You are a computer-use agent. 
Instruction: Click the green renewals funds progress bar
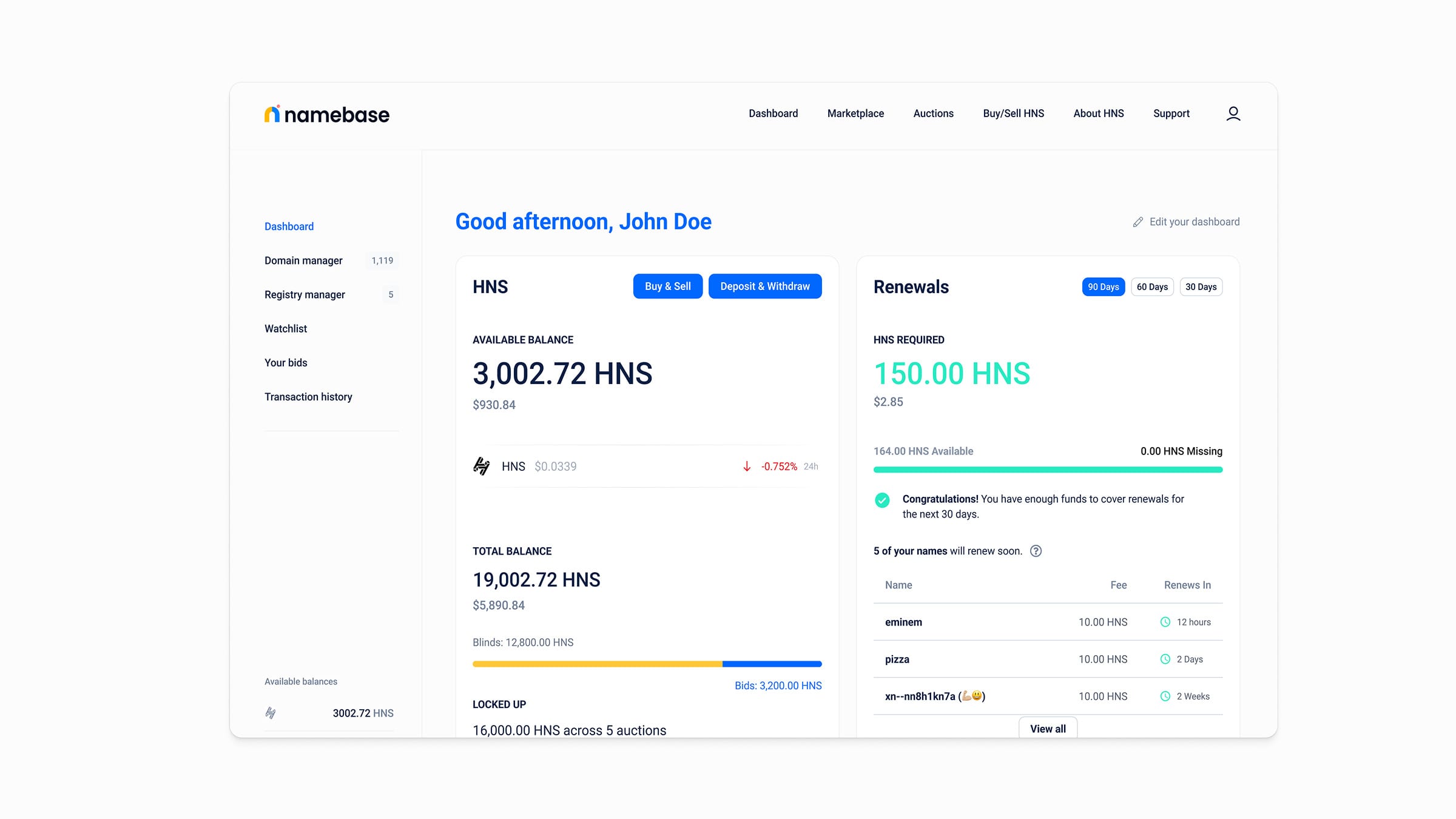pos(1048,470)
